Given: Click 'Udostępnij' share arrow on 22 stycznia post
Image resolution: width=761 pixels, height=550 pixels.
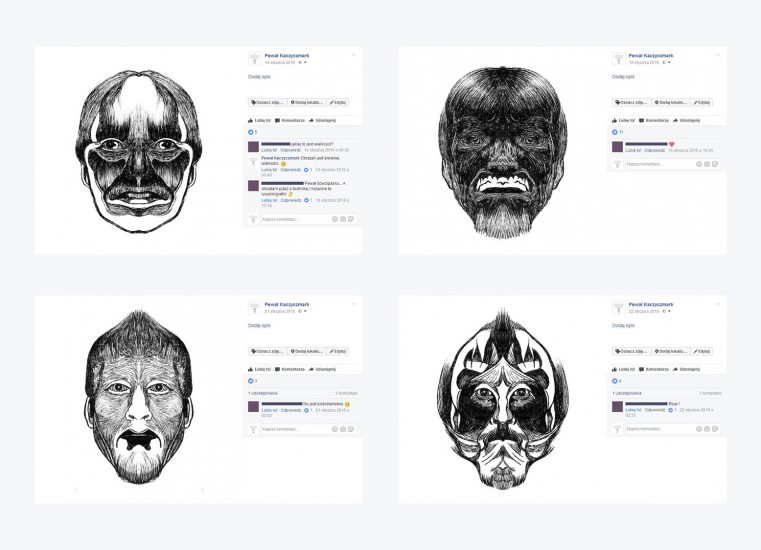Looking at the screenshot, I should tap(686, 369).
